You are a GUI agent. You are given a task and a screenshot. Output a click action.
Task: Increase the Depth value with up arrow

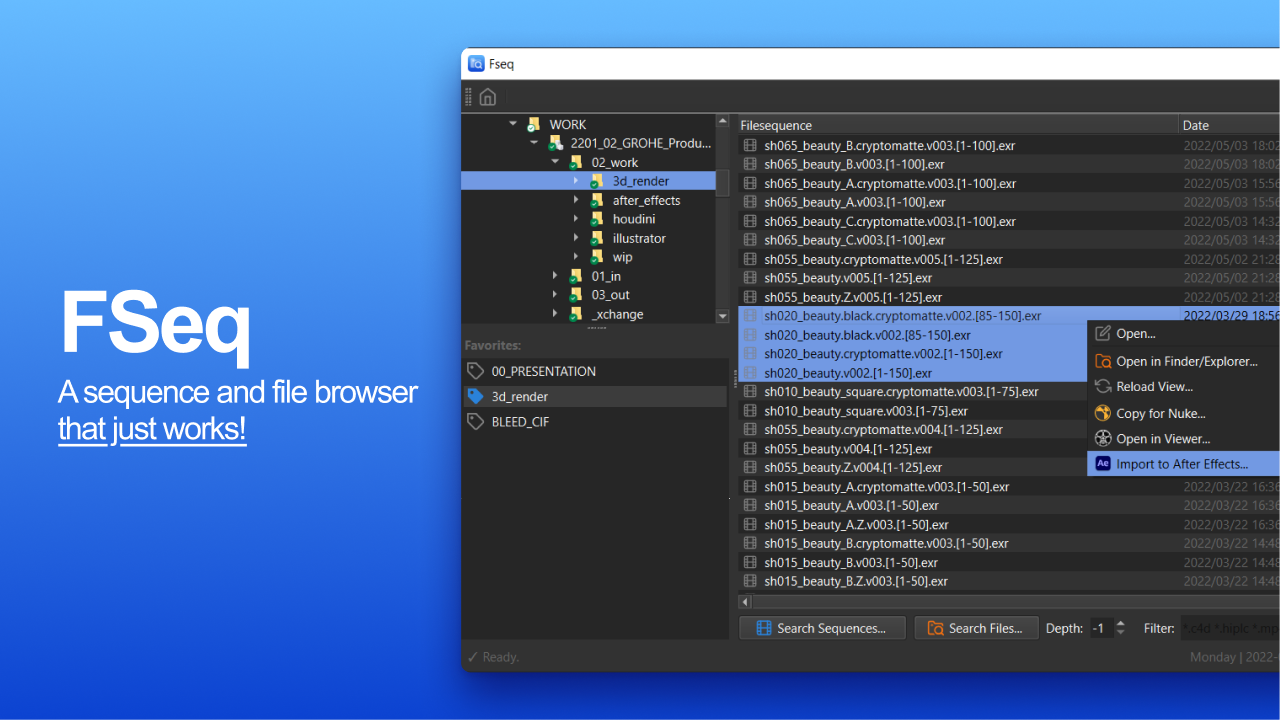1120,623
